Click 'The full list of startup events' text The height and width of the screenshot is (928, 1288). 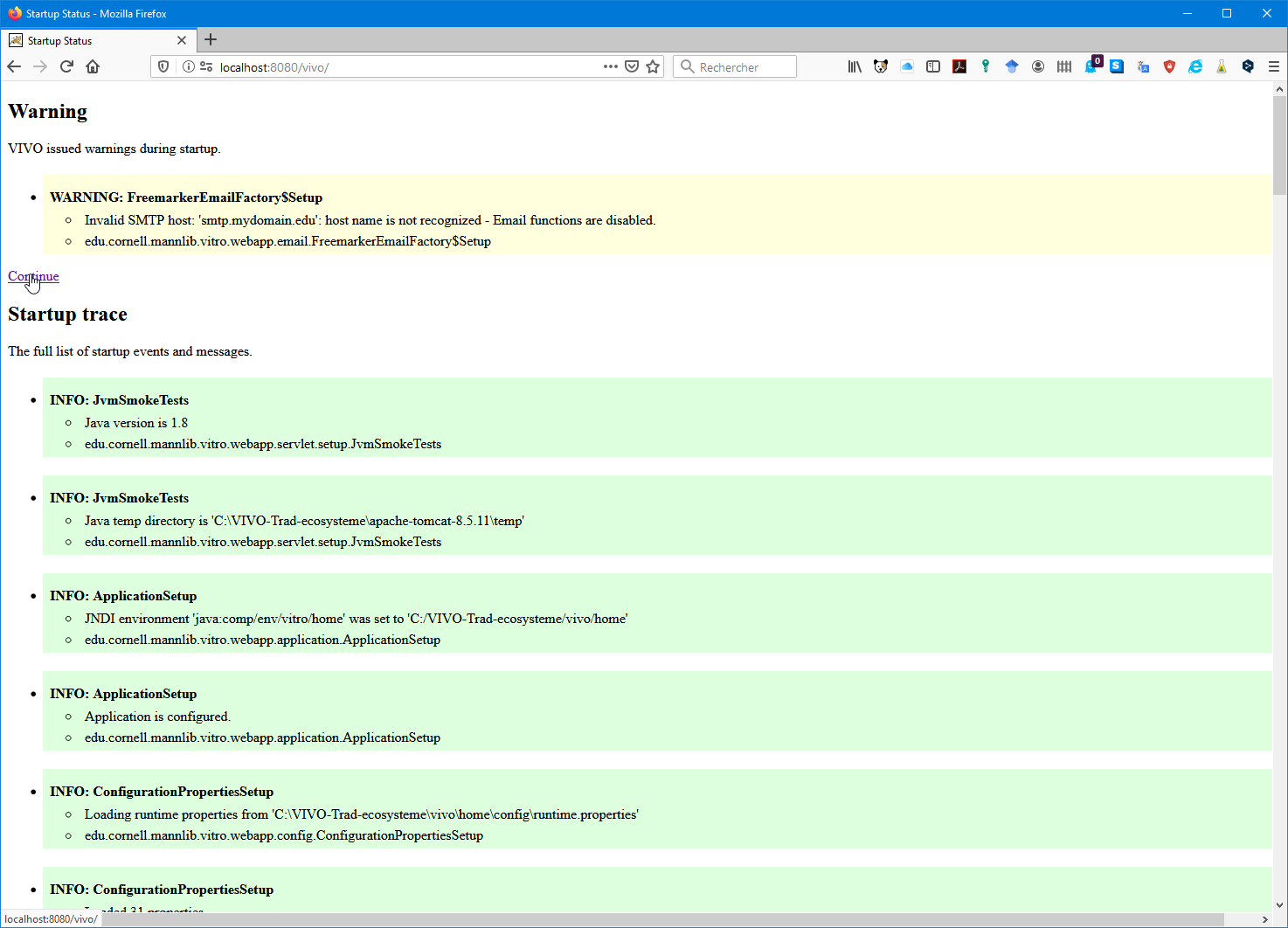point(130,351)
